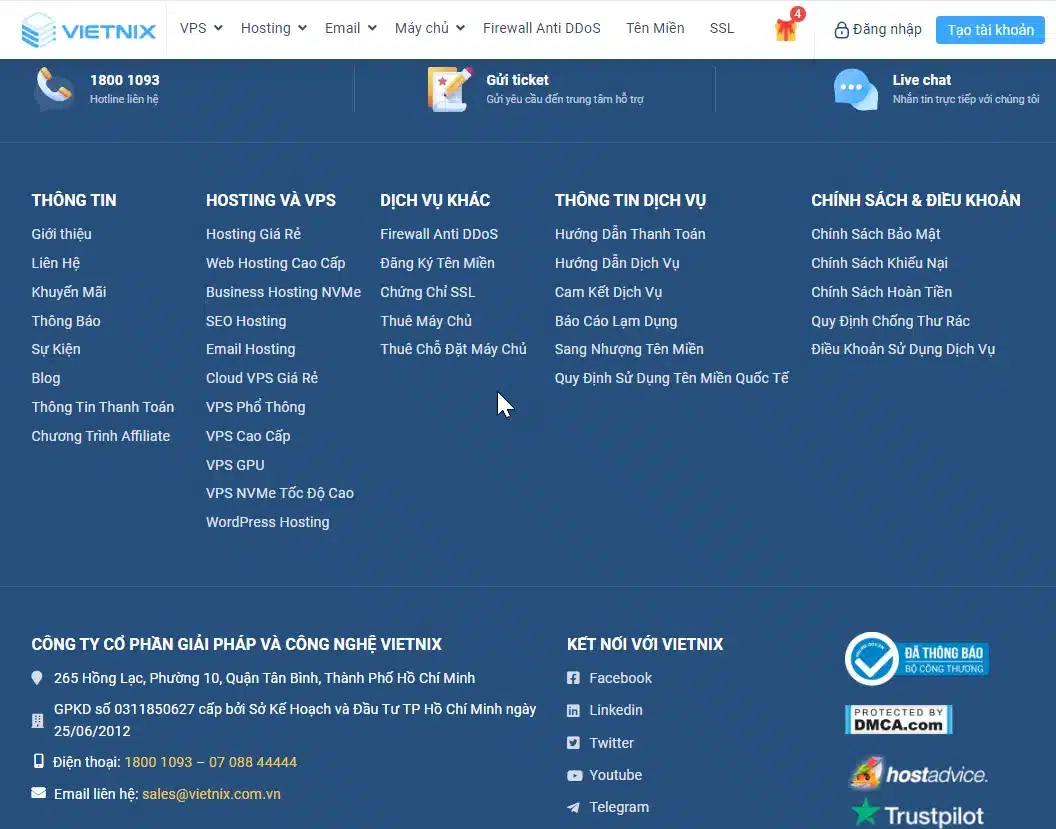Open Chương Trình Affiliate link
This screenshot has height=829, width=1056.
click(101, 436)
